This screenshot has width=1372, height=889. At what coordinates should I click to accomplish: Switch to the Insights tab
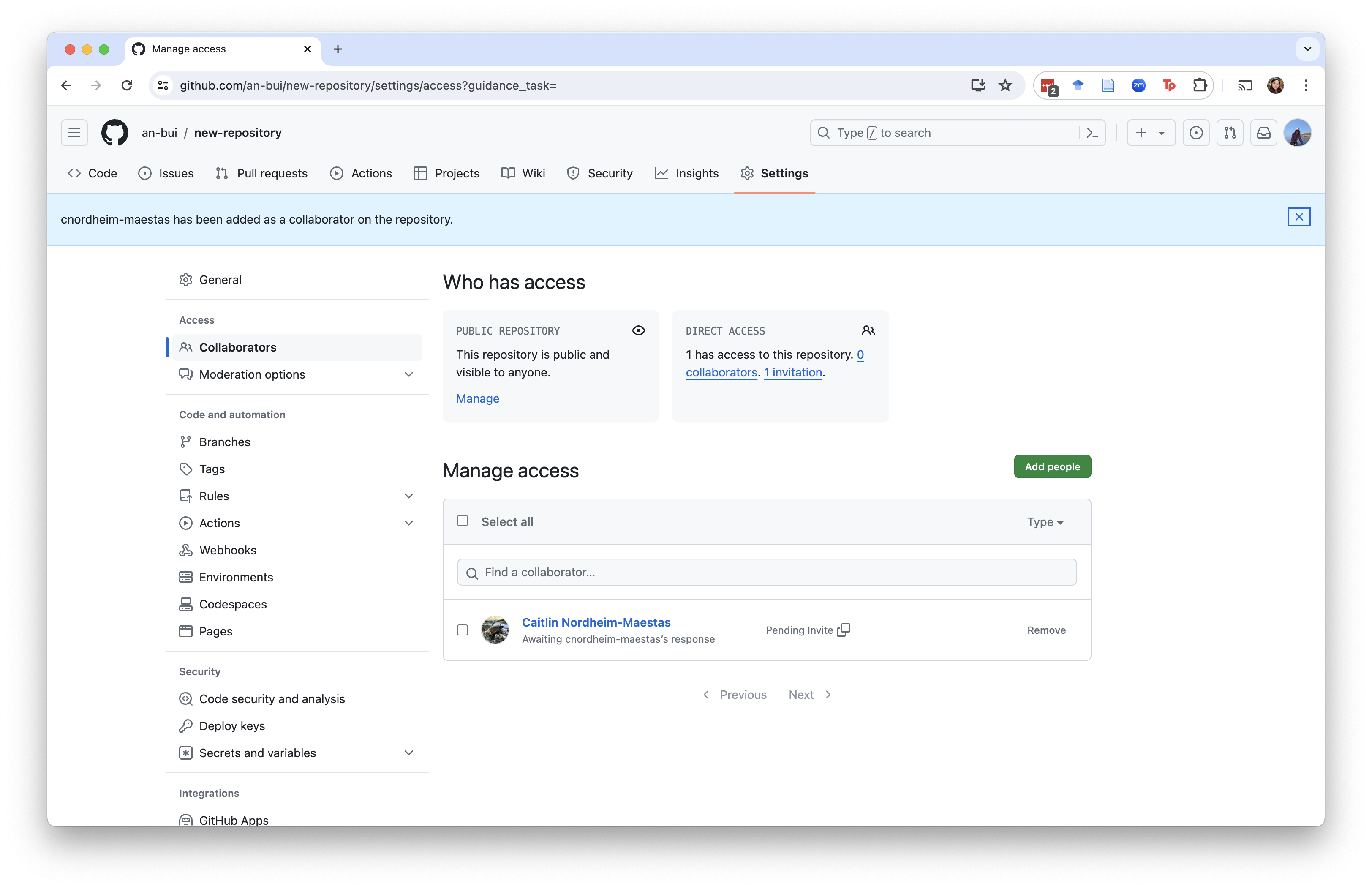(x=686, y=173)
